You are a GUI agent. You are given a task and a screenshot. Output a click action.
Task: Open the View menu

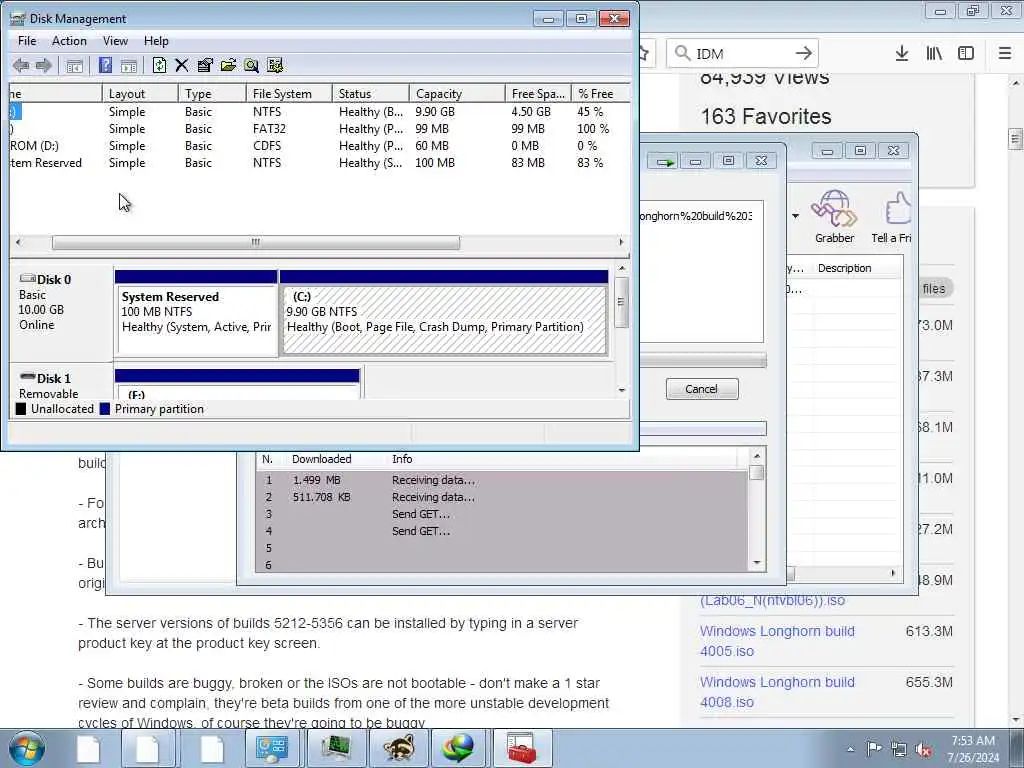[115, 40]
